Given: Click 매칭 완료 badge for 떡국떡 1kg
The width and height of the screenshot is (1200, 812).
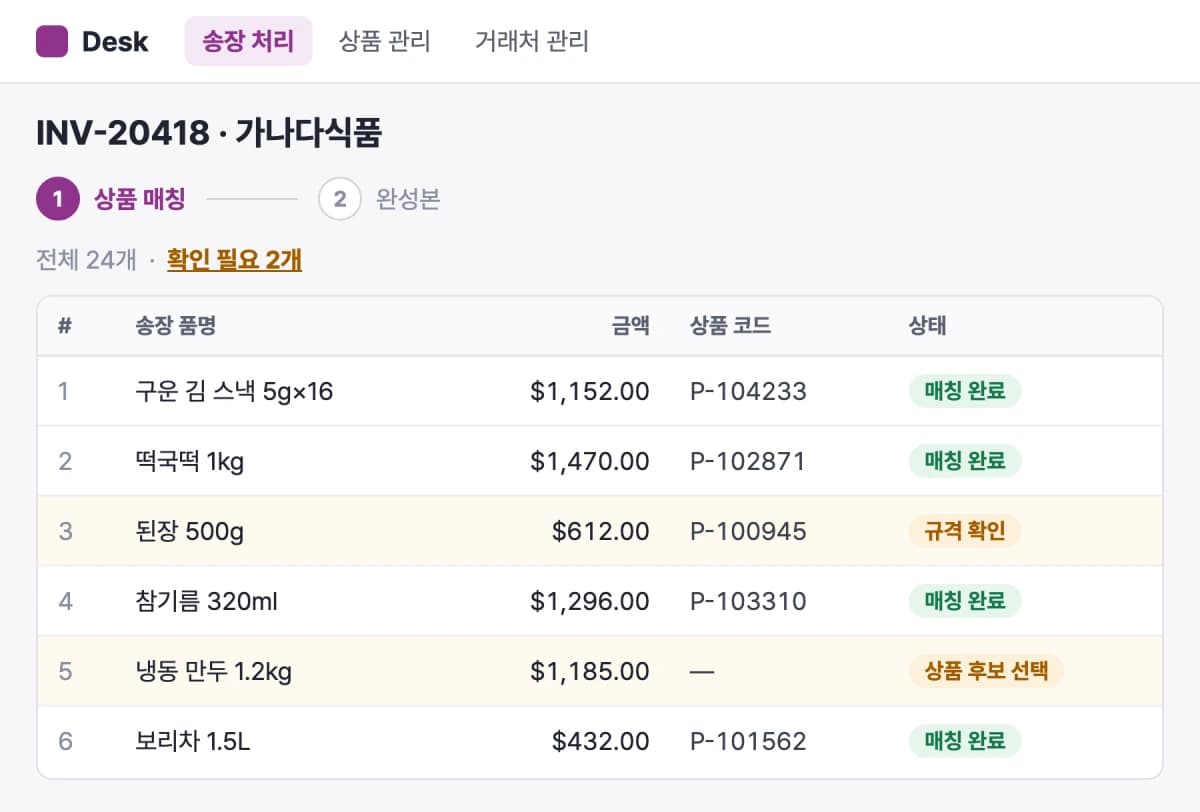Looking at the screenshot, I should point(965,461).
